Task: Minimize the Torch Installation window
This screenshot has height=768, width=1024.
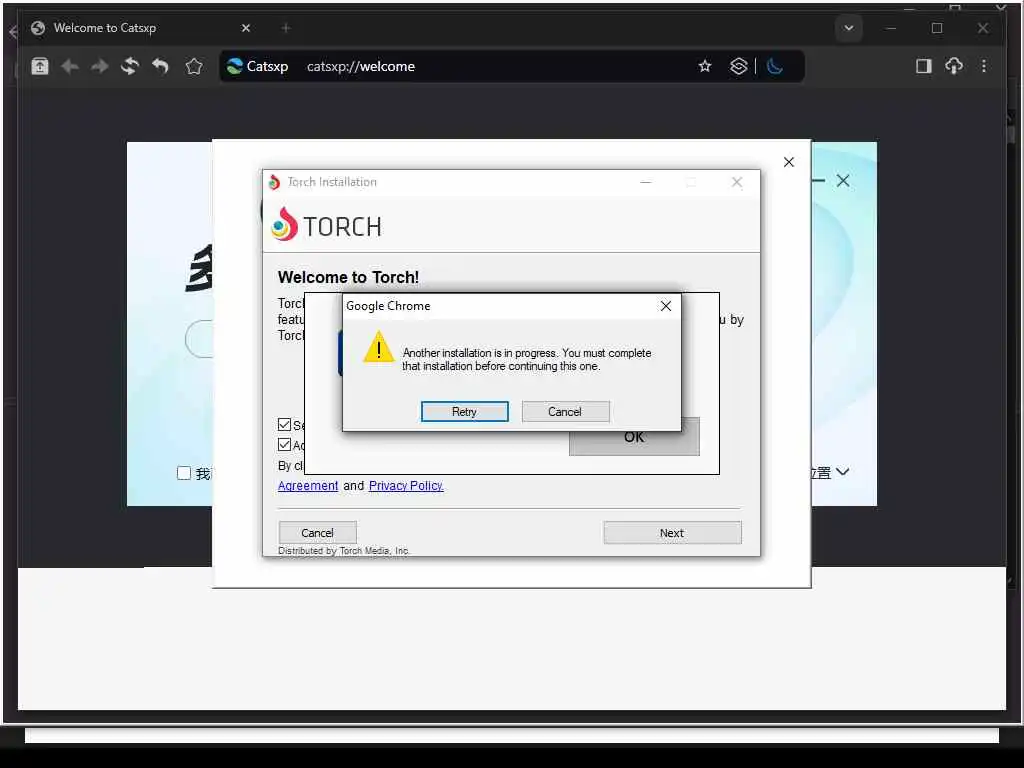Action: tap(646, 182)
